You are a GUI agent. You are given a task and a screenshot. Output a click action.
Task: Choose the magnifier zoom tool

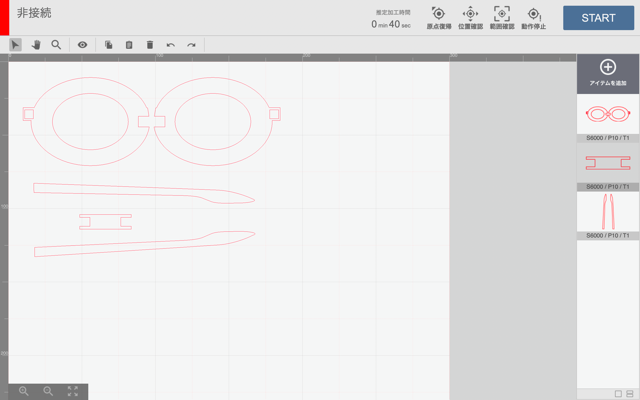(56, 44)
